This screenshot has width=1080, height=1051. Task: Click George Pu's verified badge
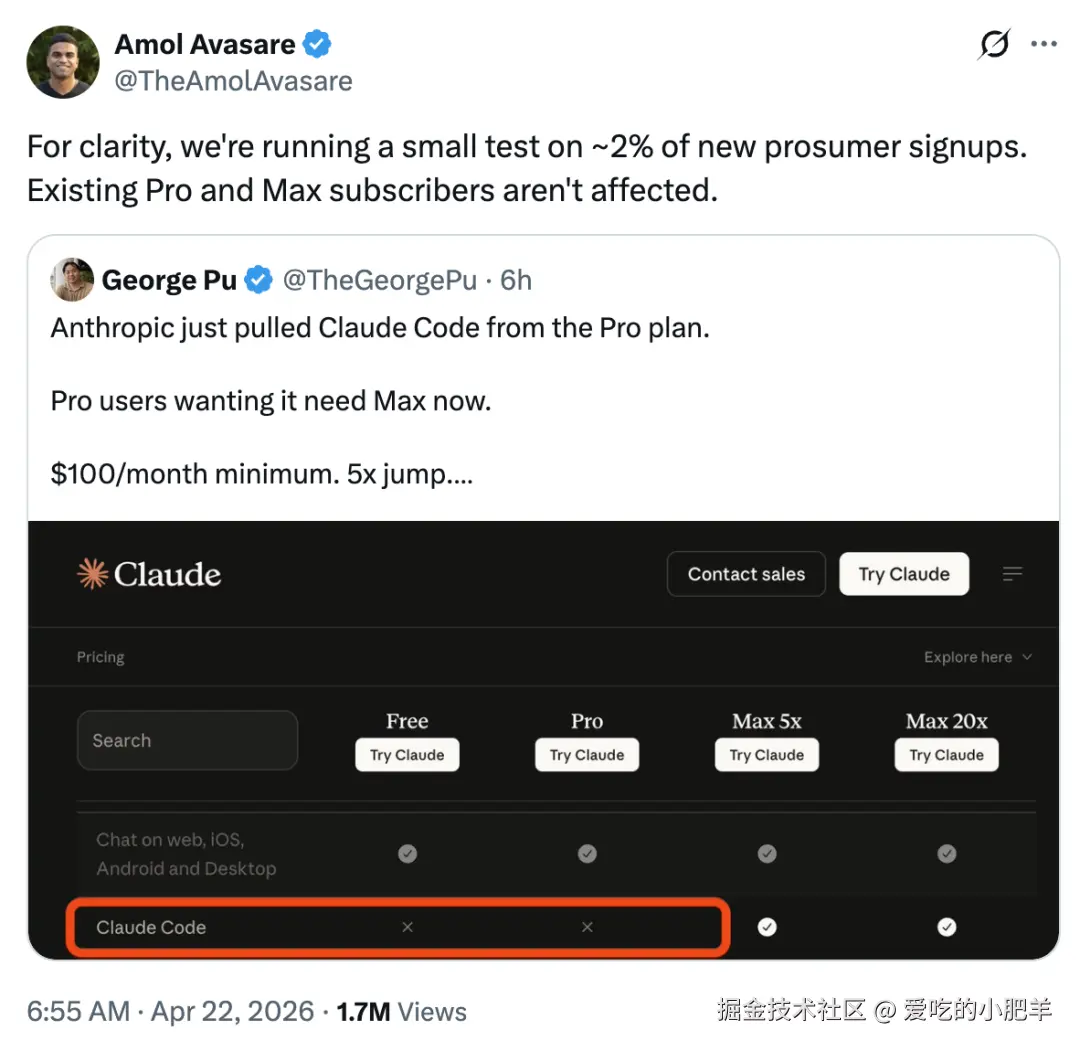[259, 281]
